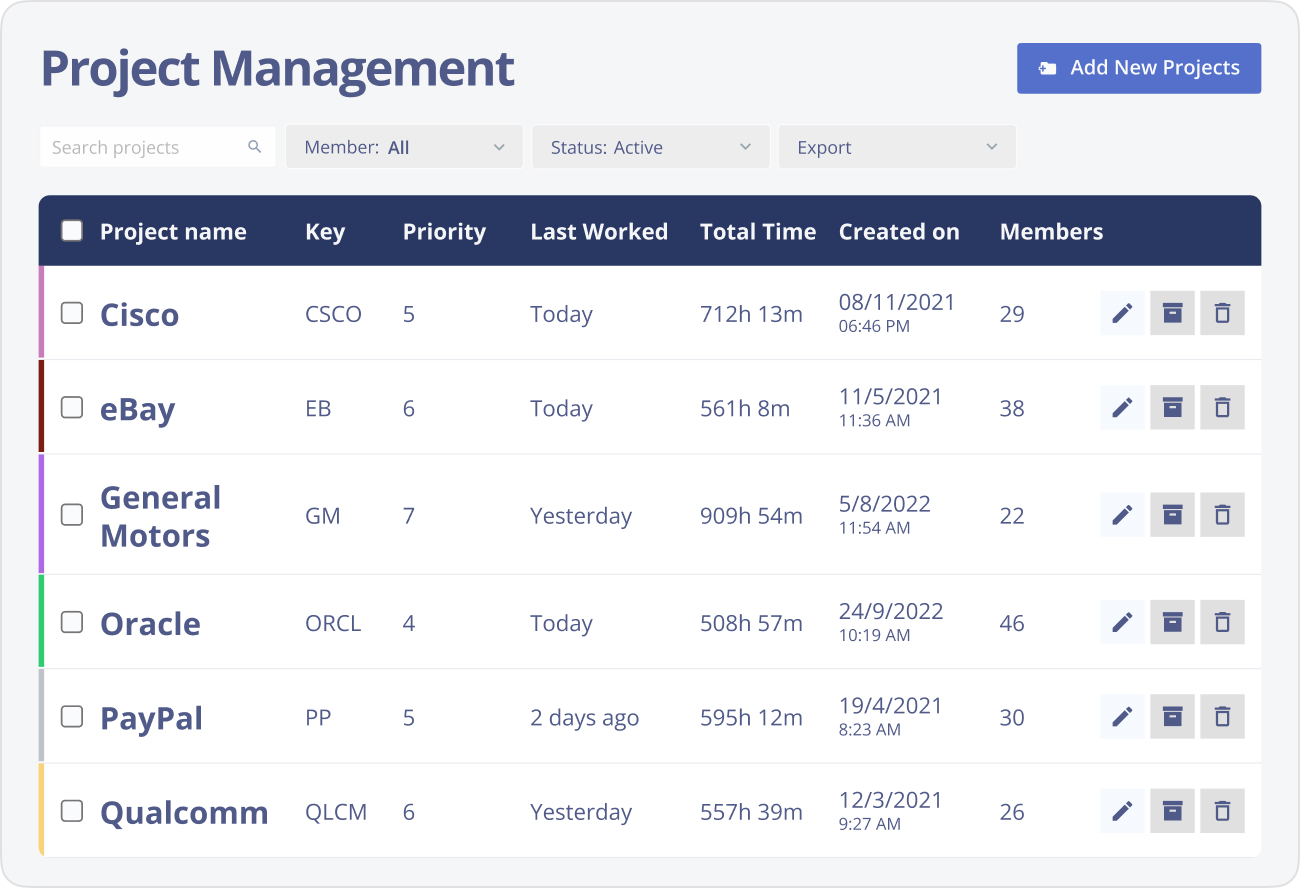Delete the Qualcomm project
Screen dimensions: 1300x888
(x=1222, y=811)
